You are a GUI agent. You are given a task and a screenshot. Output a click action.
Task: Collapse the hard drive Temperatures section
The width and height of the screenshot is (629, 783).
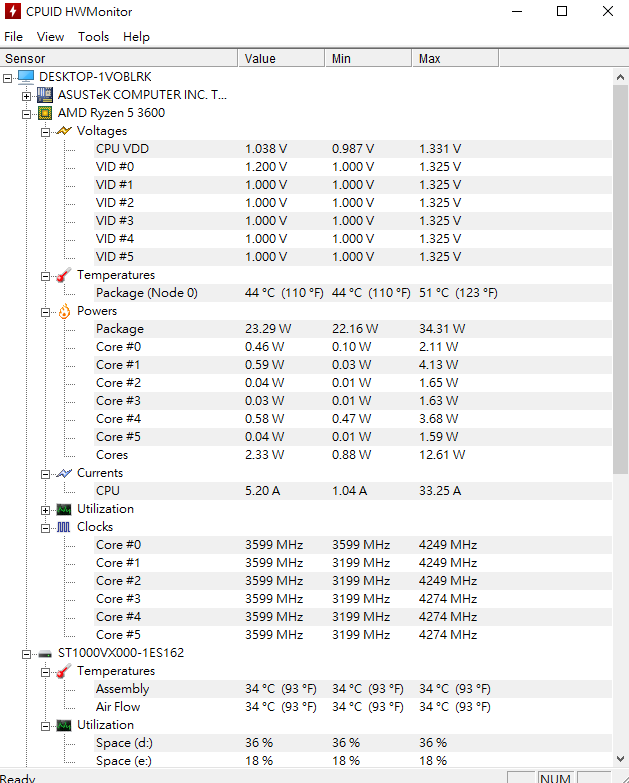tap(45, 672)
